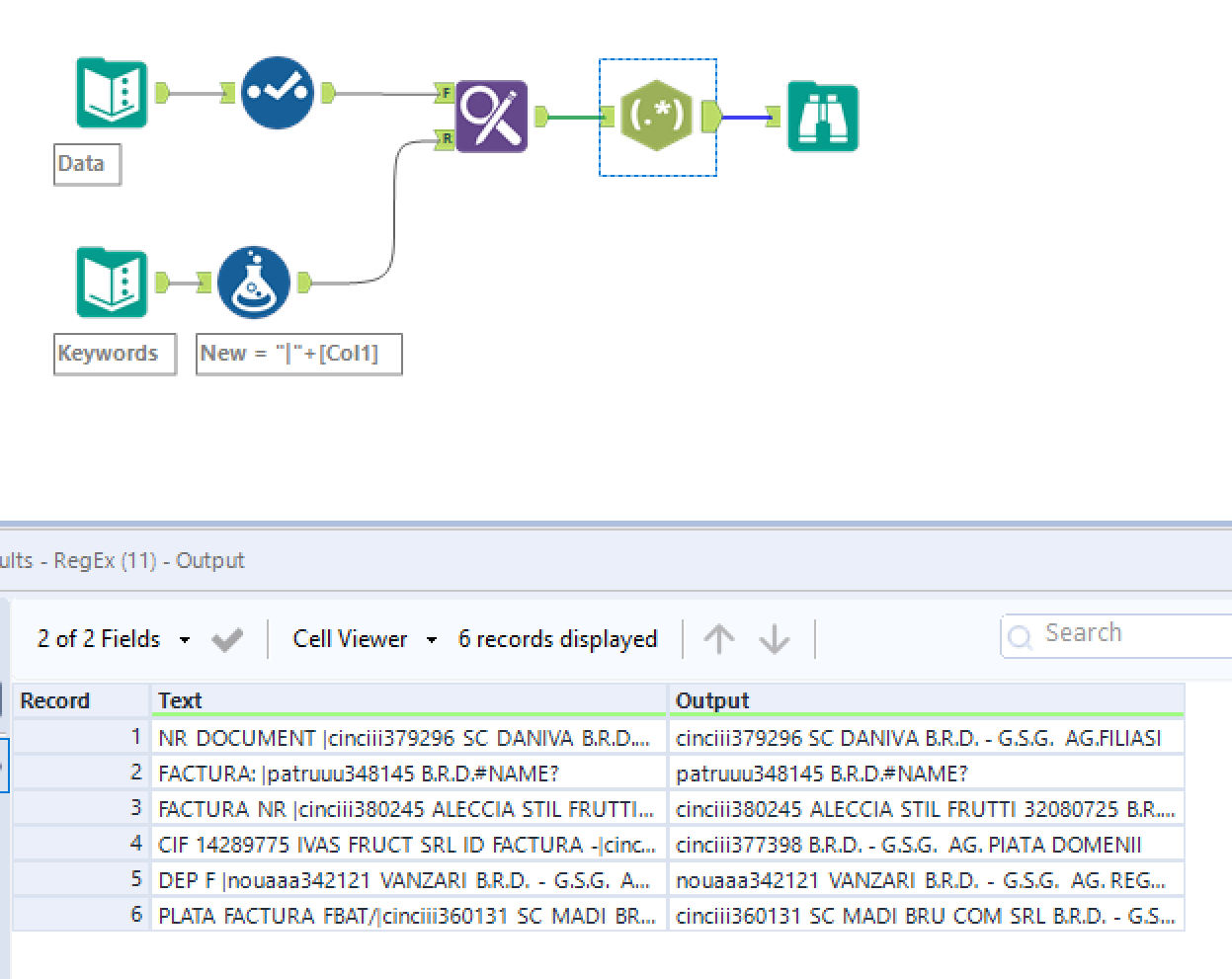
Task: Click the New = Col1 formula annotation
Action: 298,353
